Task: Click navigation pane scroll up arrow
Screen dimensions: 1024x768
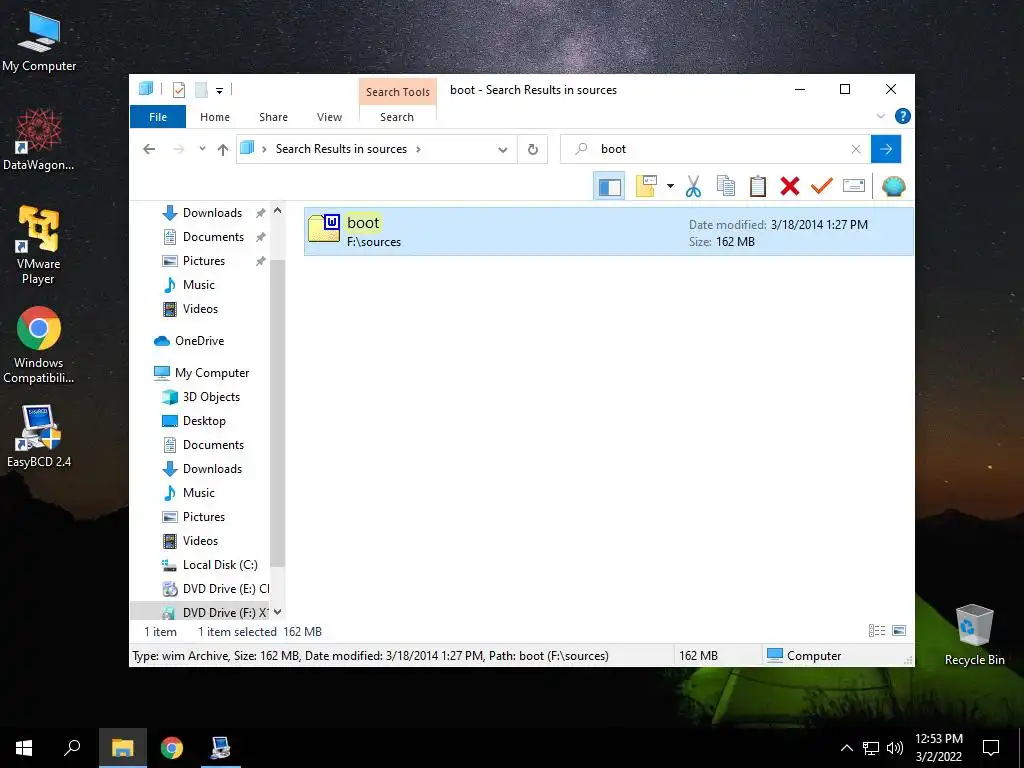Action: [x=278, y=211]
